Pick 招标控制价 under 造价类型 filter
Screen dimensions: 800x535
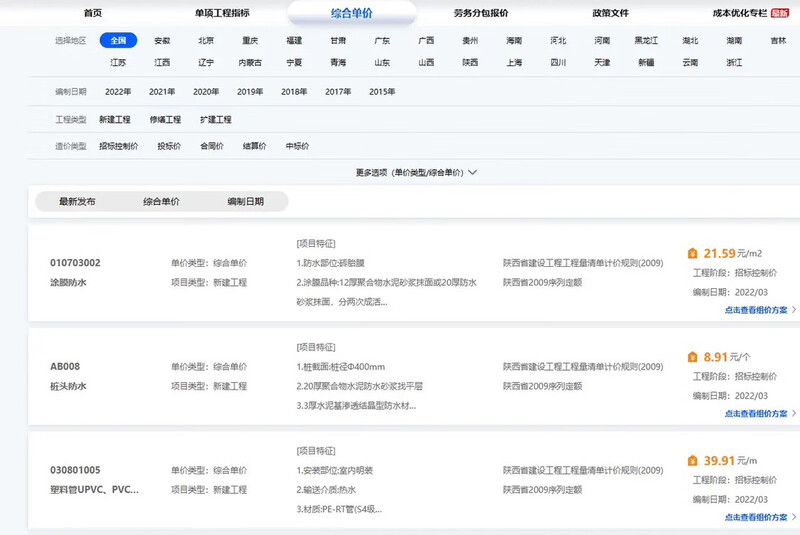(118, 146)
